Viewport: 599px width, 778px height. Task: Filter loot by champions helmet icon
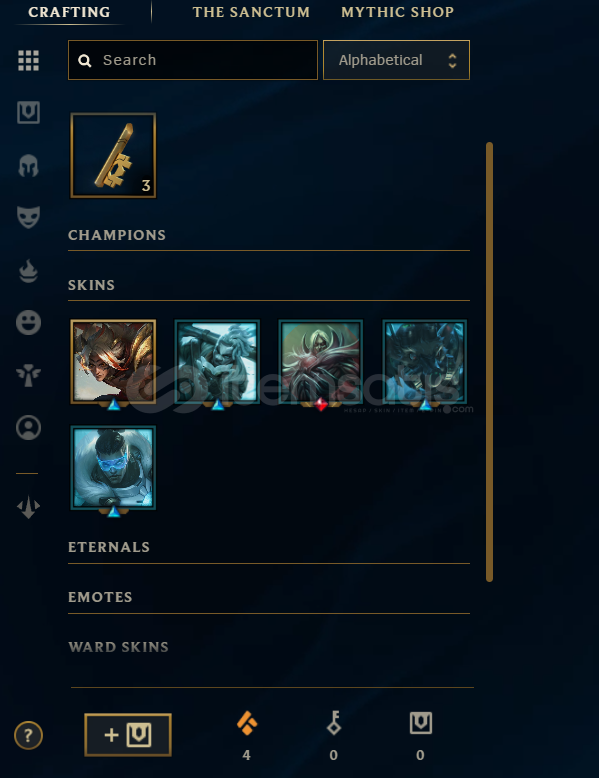click(x=28, y=166)
